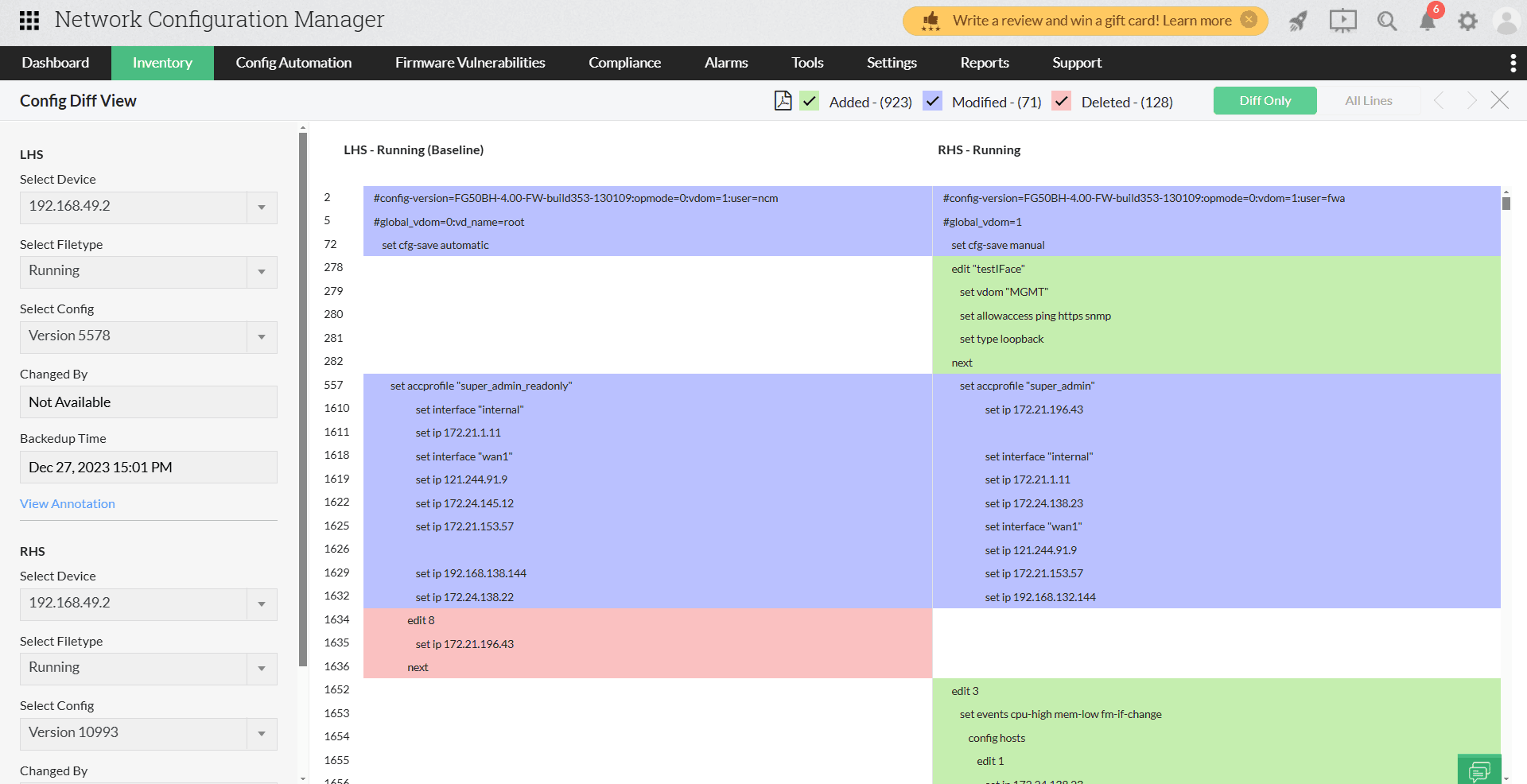Image resolution: width=1527 pixels, height=784 pixels.
Task: Open the LHS Select Device dropdown
Action: tap(261, 208)
